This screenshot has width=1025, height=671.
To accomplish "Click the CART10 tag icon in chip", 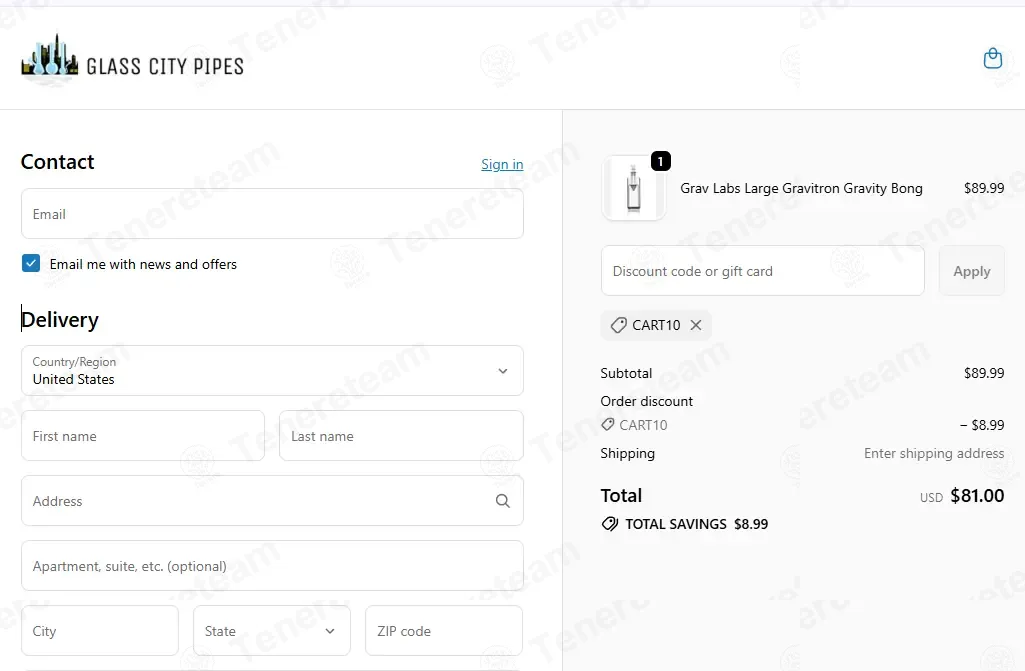I will 618,325.
